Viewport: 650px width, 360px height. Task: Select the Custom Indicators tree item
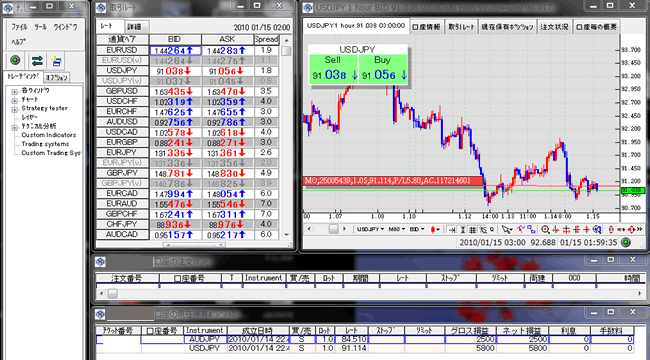pyautogui.click(x=49, y=135)
